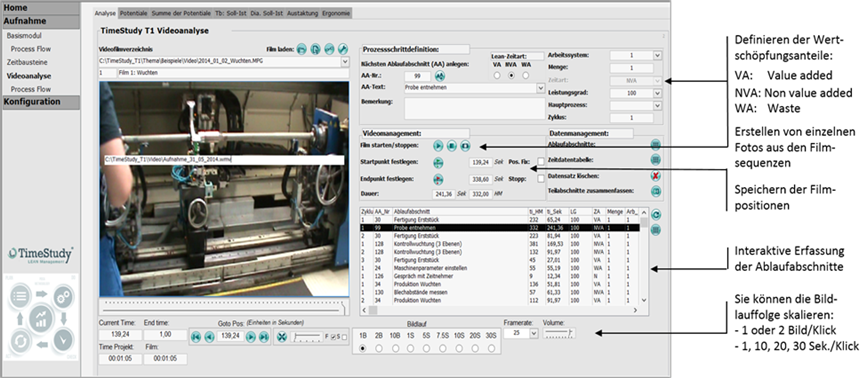The image size is (867, 378).
Task: Open film file via folder icon
Action: [301, 49]
